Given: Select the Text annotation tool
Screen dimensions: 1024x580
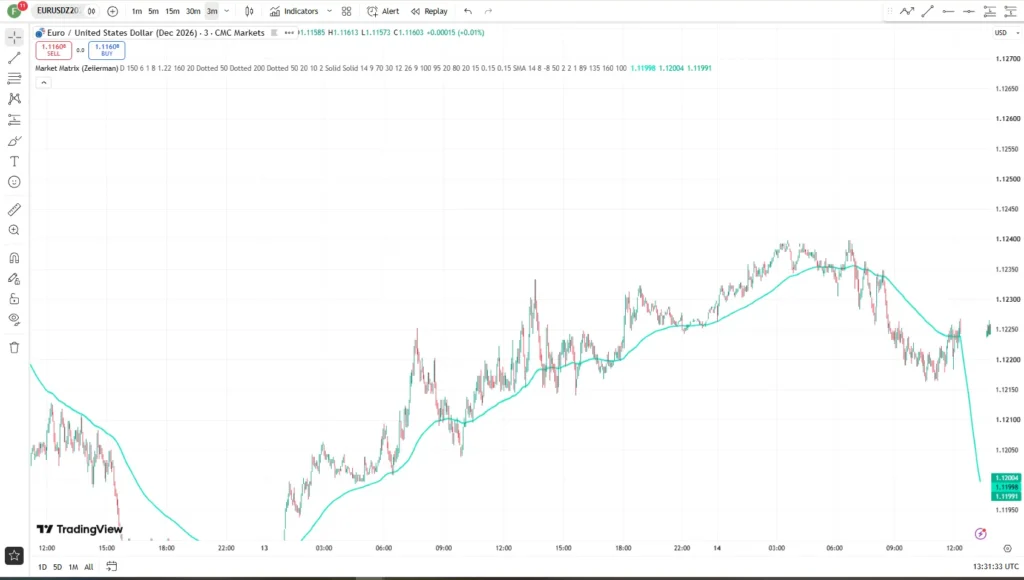Looking at the screenshot, I should point(14,161).
